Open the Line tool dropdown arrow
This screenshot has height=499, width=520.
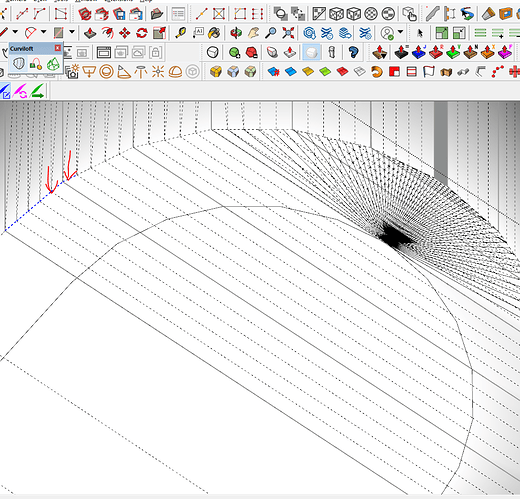(15, 32)
